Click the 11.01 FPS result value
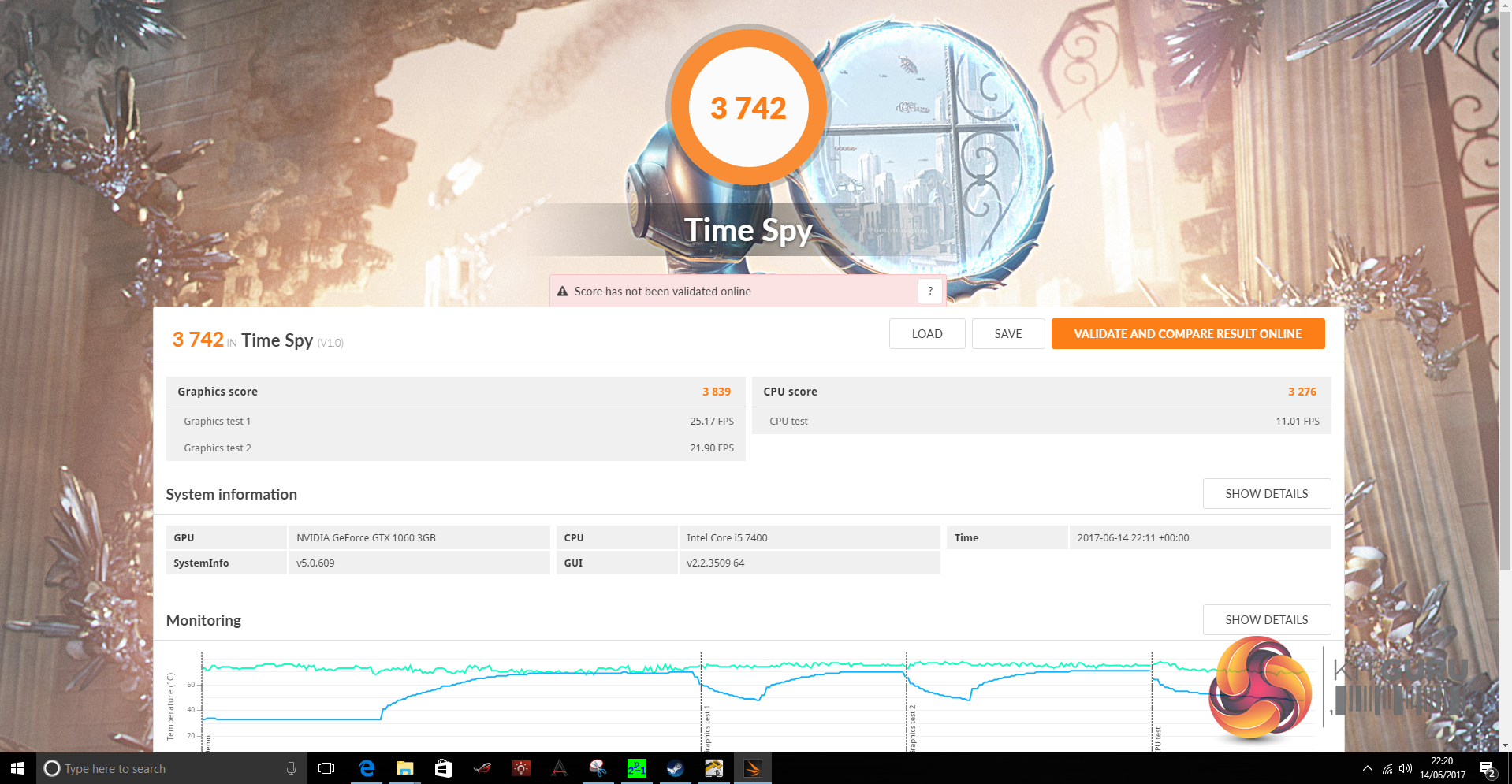This screenshot has height=784, width=1512. (x=1298, y=422)
